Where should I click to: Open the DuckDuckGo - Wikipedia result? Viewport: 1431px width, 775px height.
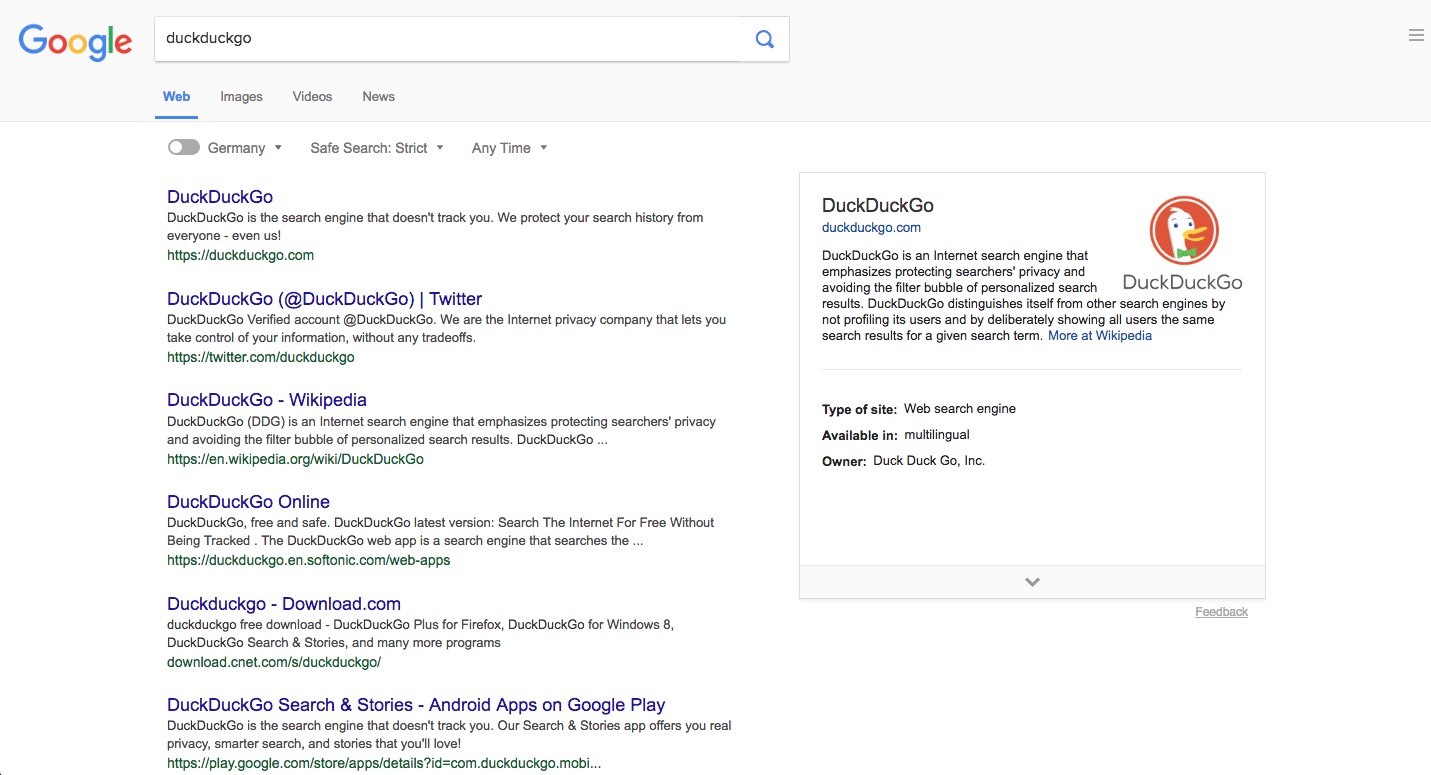point(267,400)
